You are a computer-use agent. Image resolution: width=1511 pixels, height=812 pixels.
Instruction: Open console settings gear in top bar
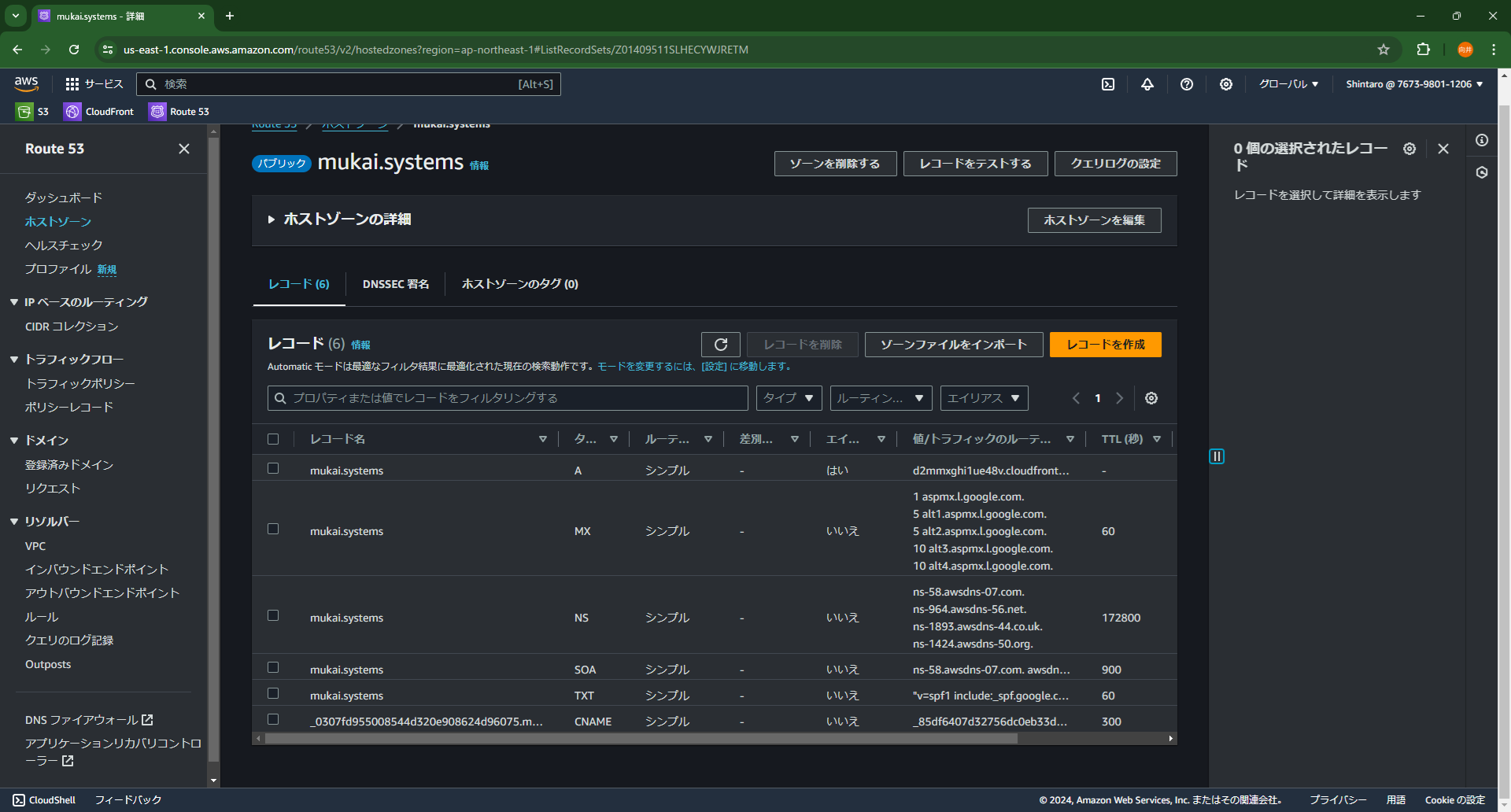click(x=1226, y=84)
